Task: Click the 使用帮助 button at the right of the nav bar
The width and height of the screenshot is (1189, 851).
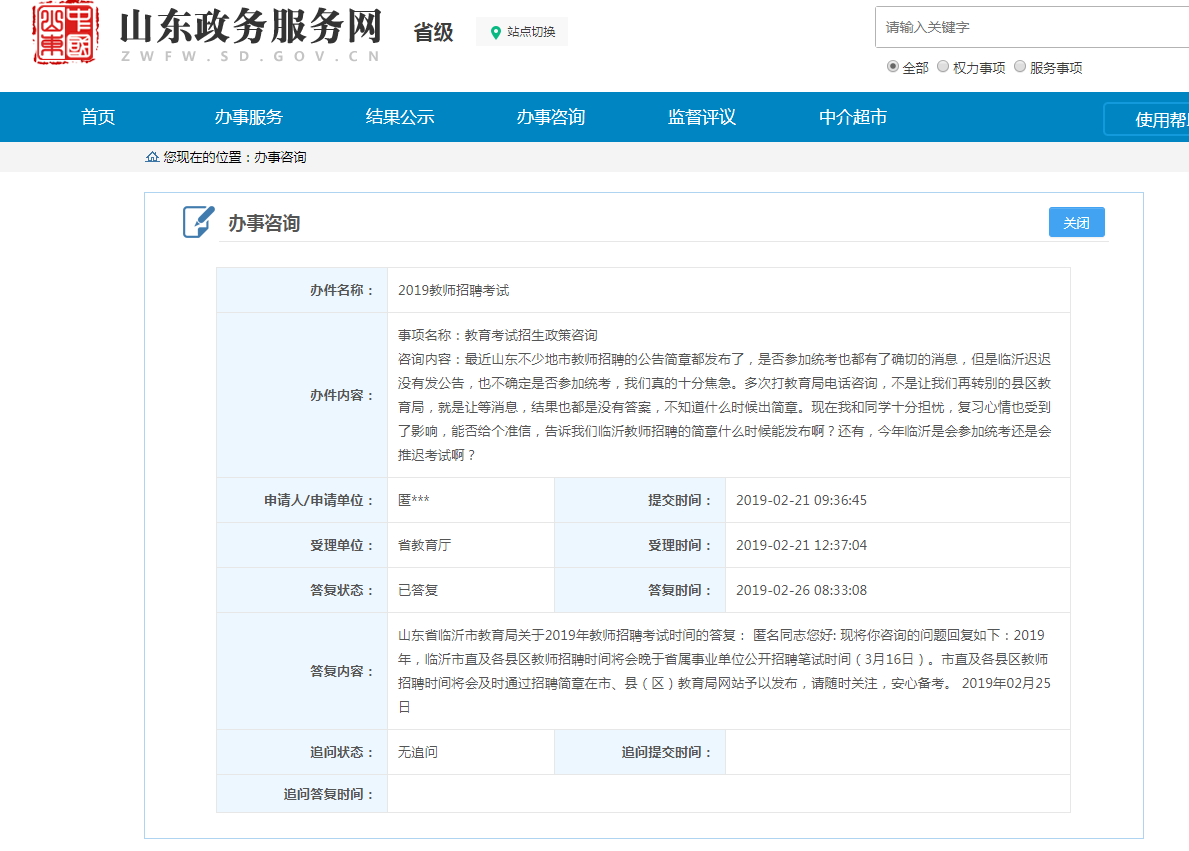Action: coord(1147,119)
